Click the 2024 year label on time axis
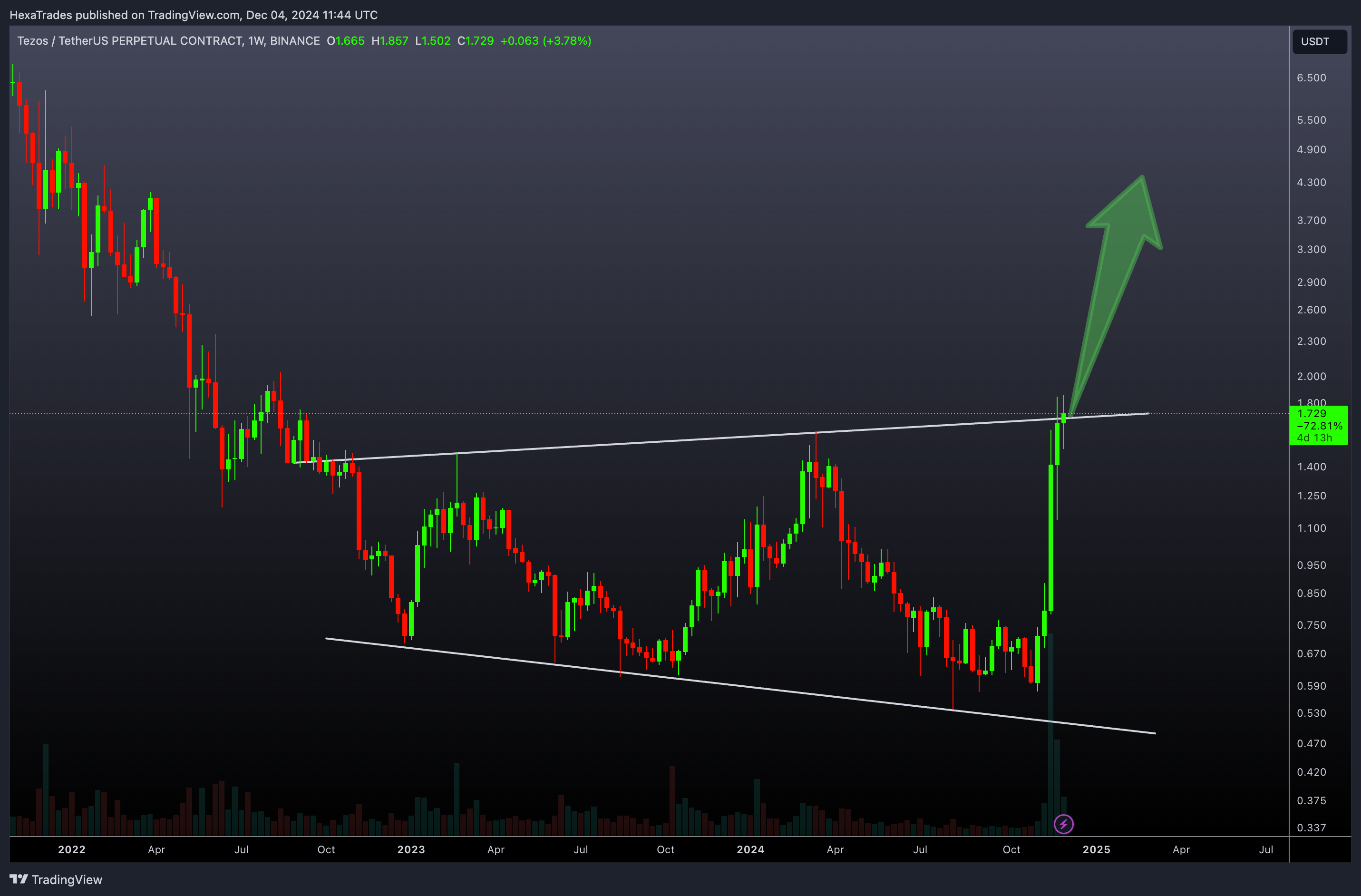Image resolution: width=1361 pixels, height=896 pixels. tap(750, 850)
